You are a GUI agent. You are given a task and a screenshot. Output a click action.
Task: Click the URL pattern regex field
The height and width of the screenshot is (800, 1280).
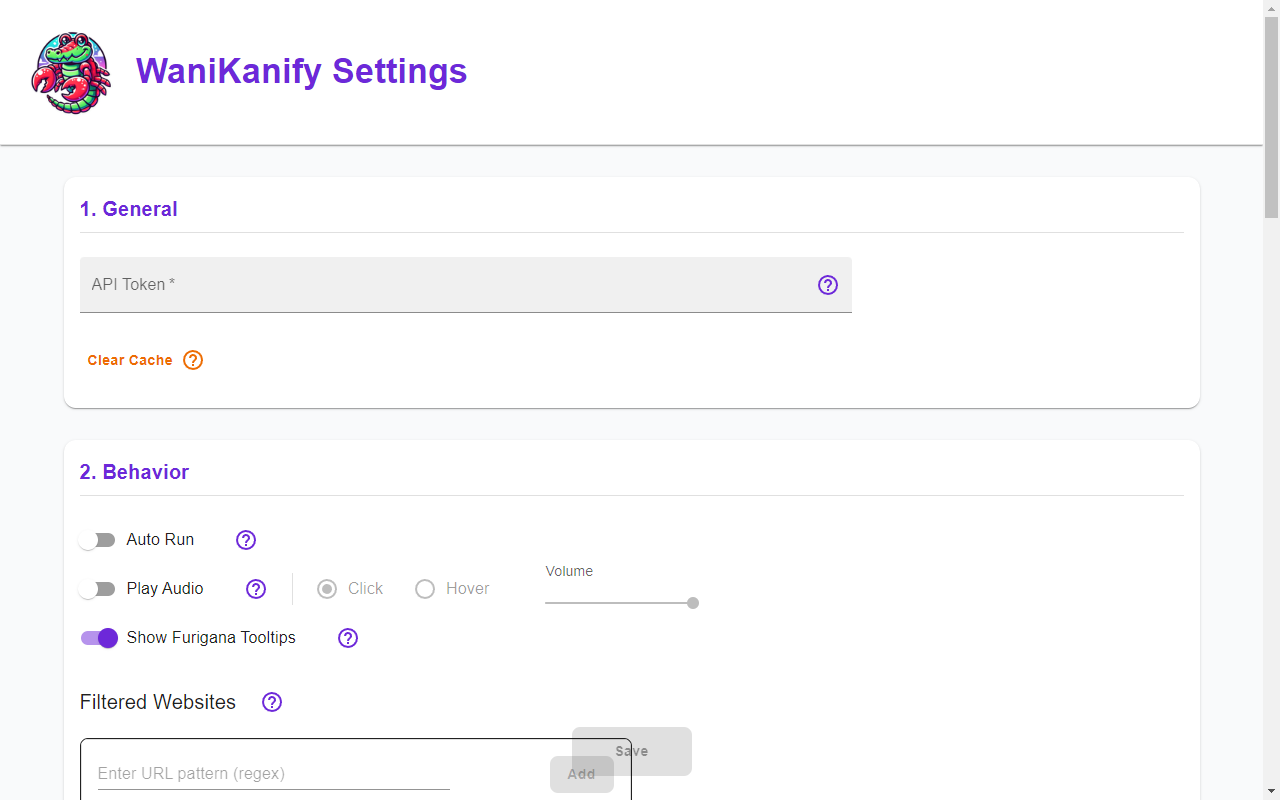coord(273,773)
